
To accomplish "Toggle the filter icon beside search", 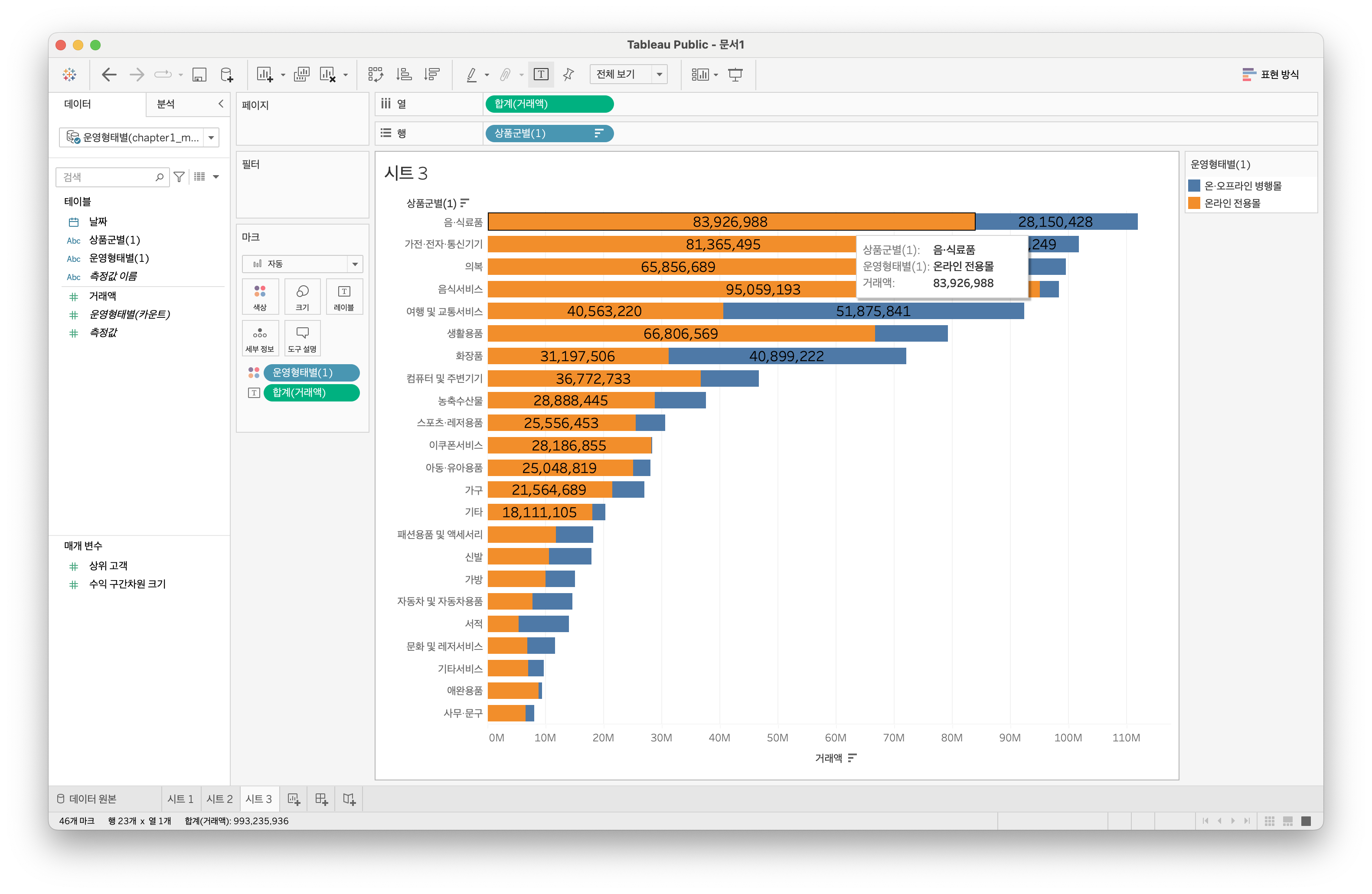I will [x=179, y=177].
